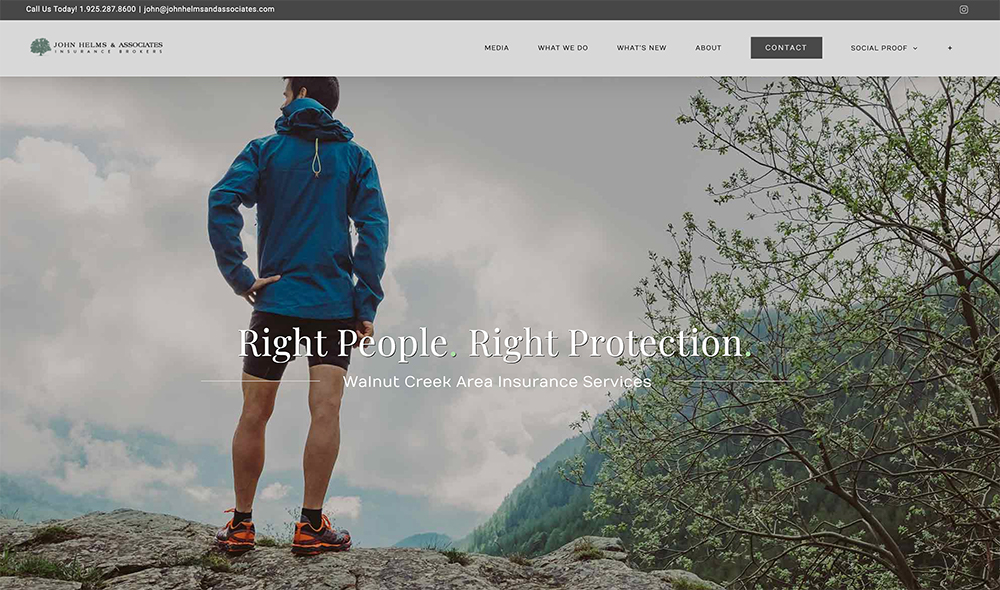Click the Right People. Right Protection. headline
Screen dimensions: 1000x590
495,343
